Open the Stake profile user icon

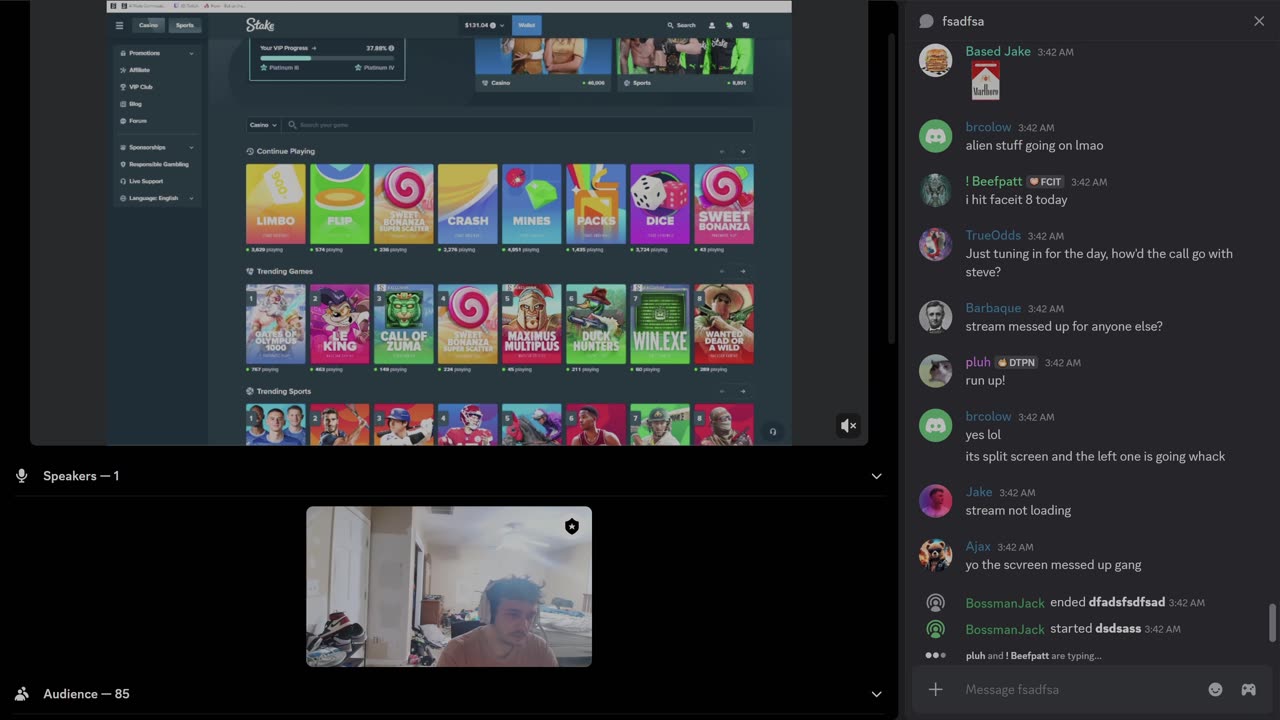712,25
